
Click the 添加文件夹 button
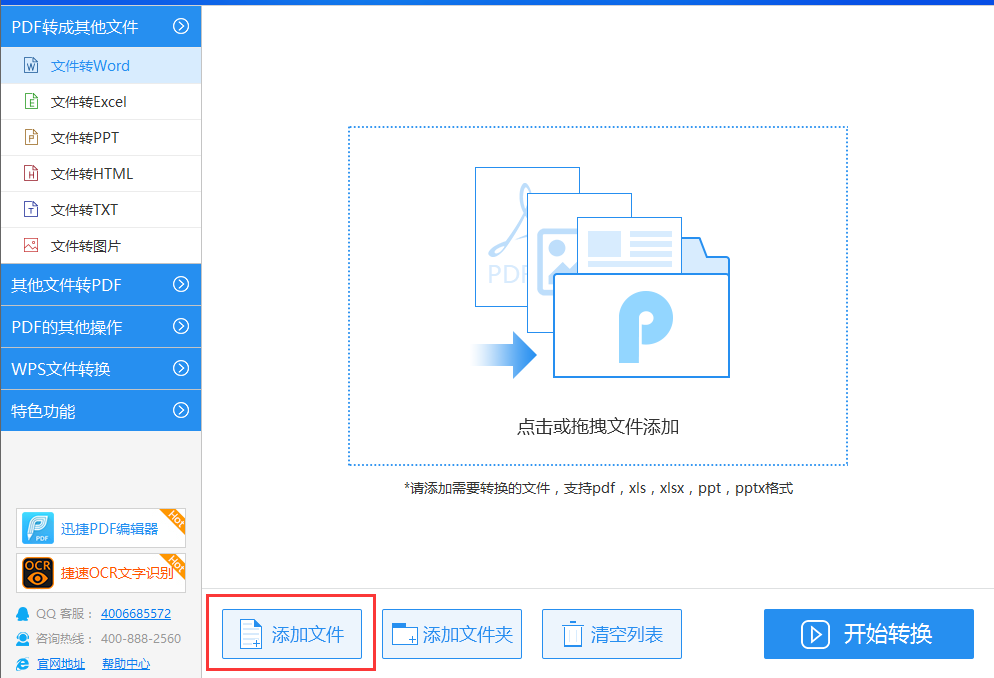(x=452, y=634)
